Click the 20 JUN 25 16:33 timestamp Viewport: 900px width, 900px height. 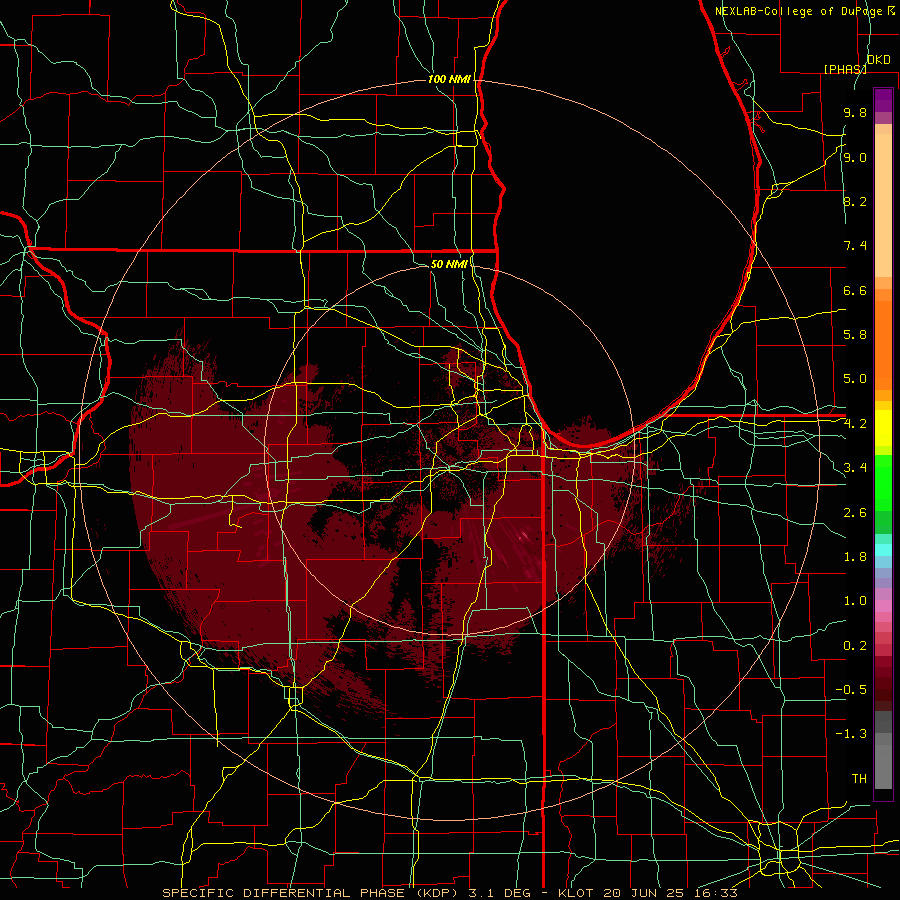pos(669,893)
